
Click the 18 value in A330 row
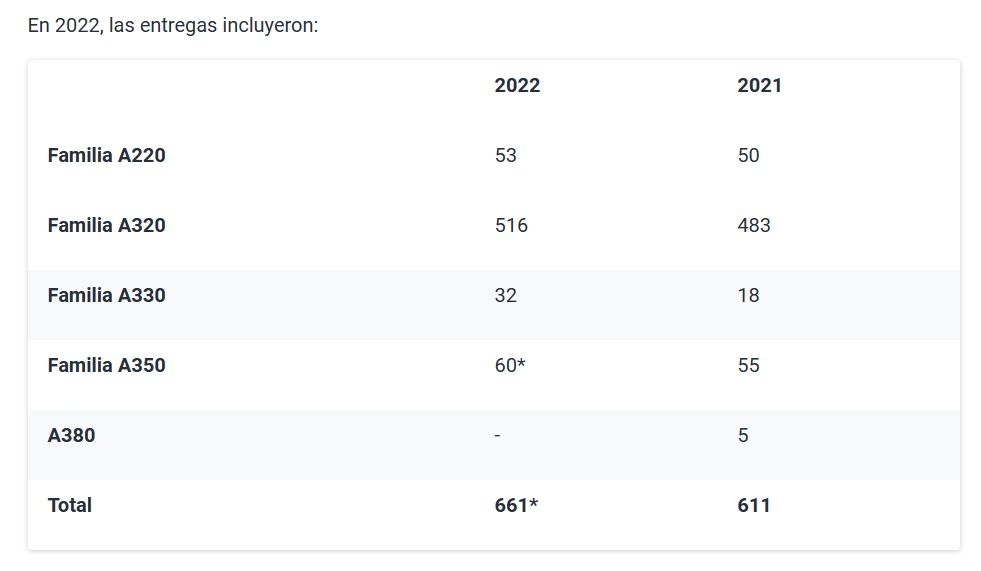coord(748,295)
